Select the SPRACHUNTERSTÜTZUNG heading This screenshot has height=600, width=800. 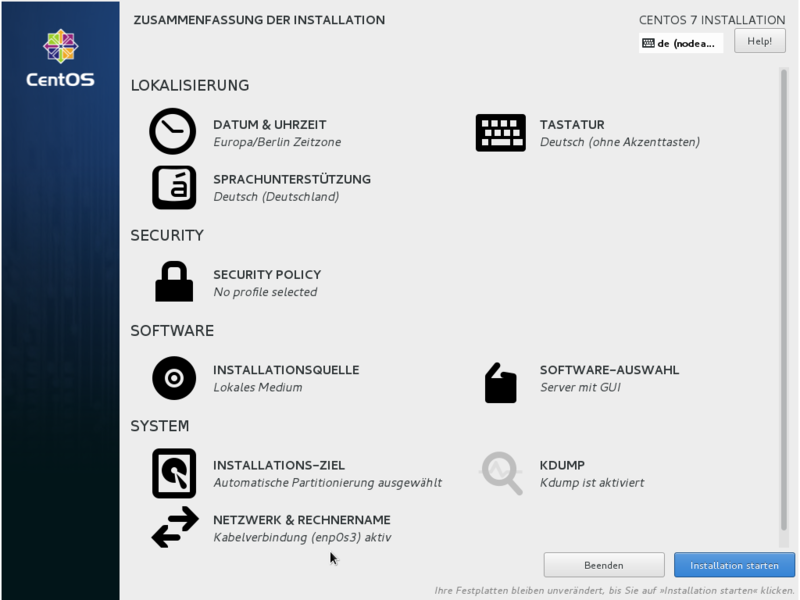coord(292,179)
